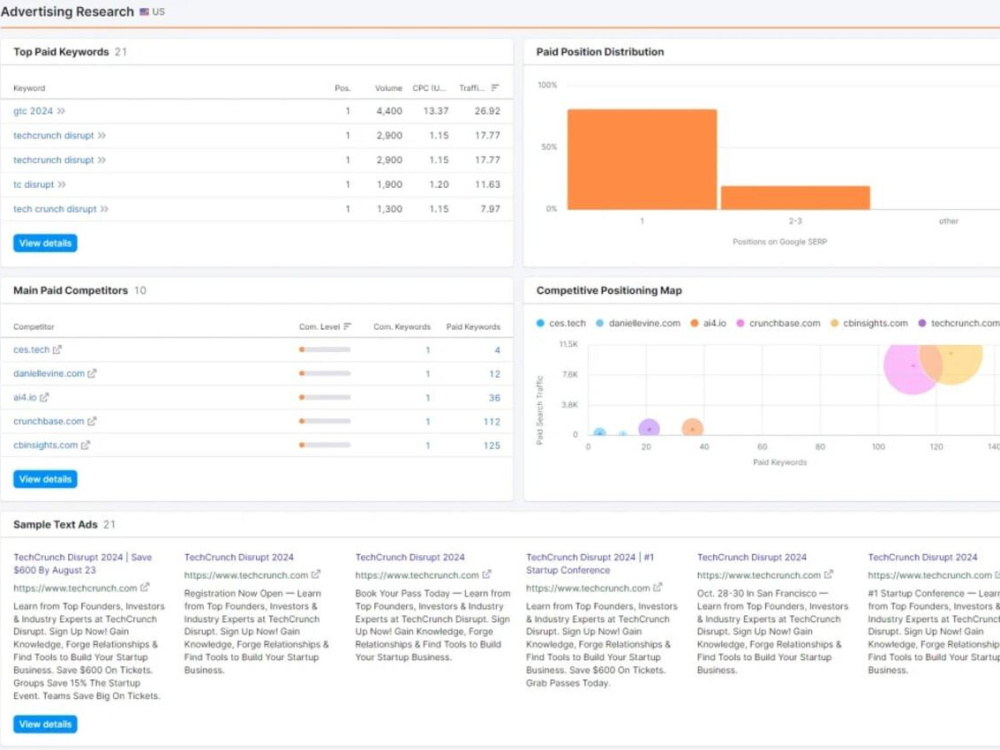Toggle ces.tech legend dot in positioning map

click(540, 323)
